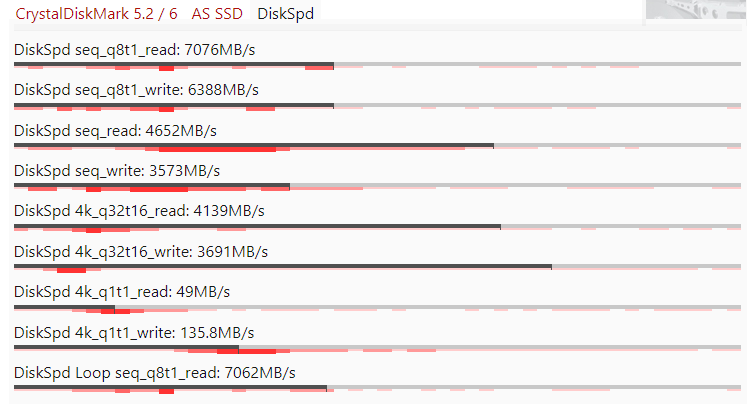Switch to the CrystalDiskMark 5.2 / 6 tab
Screen dimensions: 755x407
tap(98, 15)
